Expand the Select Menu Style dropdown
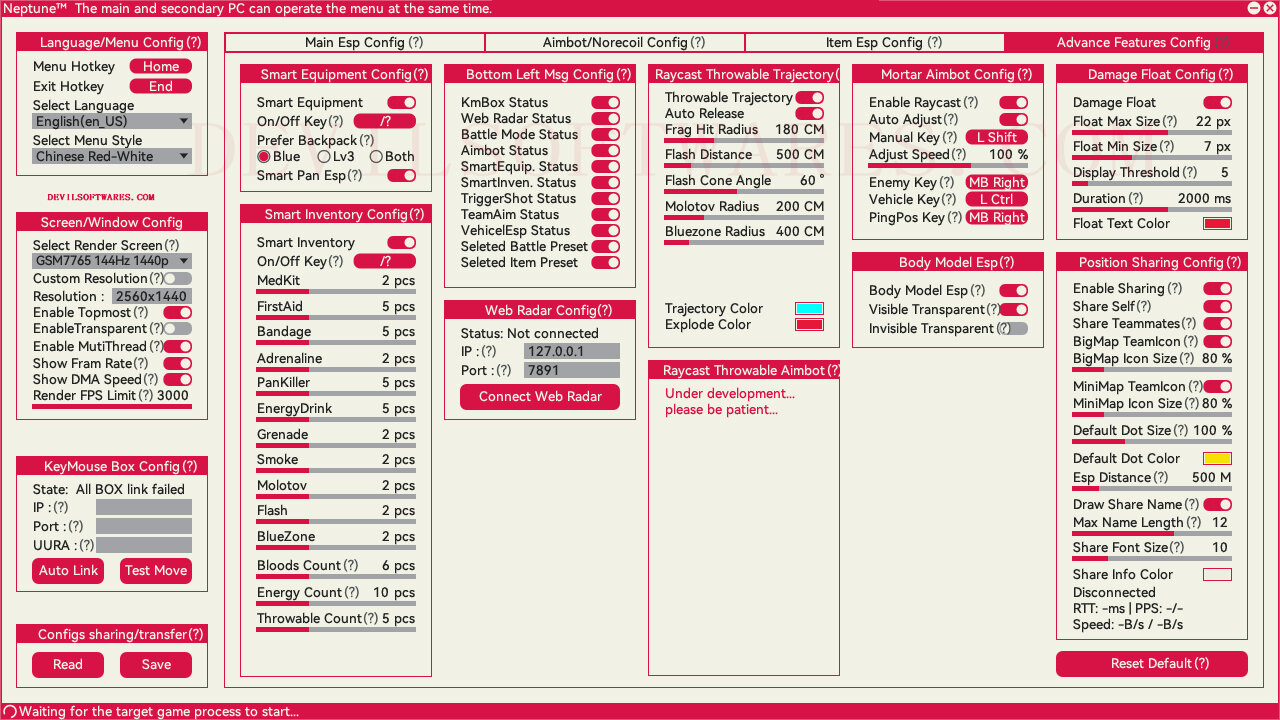The height and width of the screenshot is (720, 1280). [x=112, y=157]
